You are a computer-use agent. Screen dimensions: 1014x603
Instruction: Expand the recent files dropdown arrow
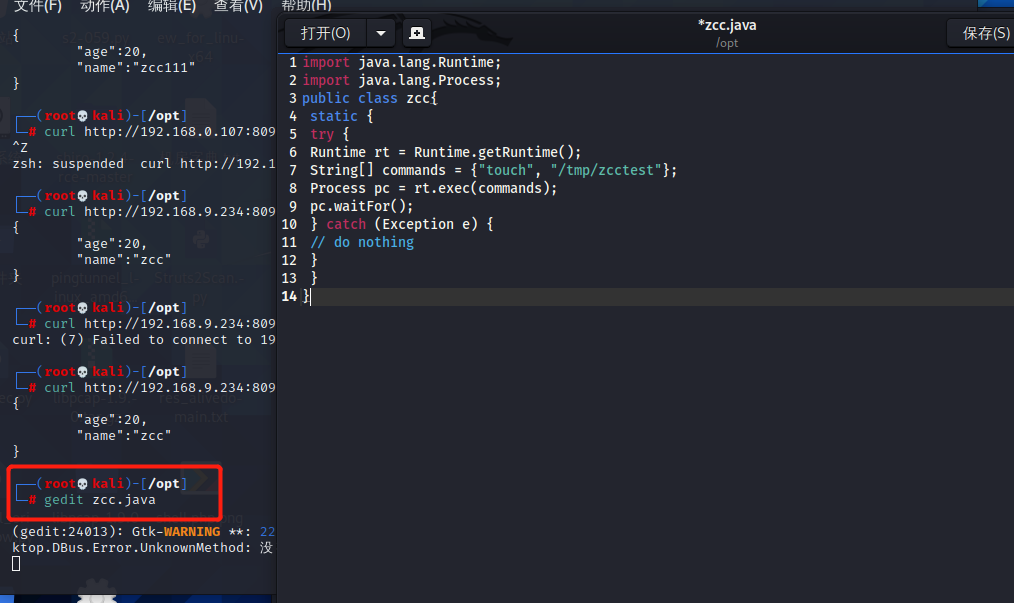[x=381, y=33]
